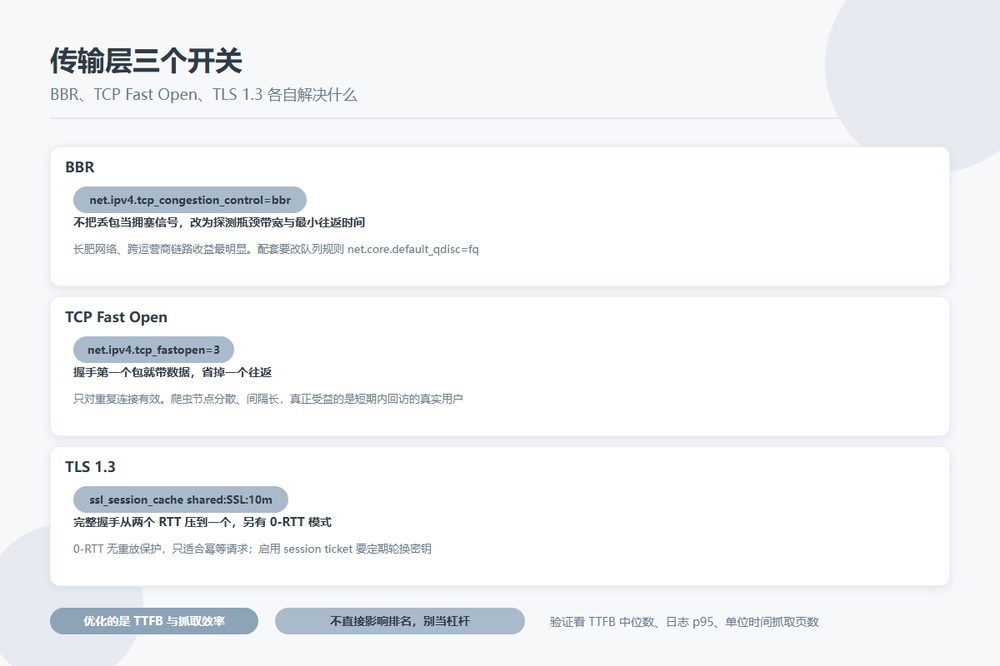Click the note 只对重复连接有效
This screenshot has height=666, width=1000.
coord(268,399)
